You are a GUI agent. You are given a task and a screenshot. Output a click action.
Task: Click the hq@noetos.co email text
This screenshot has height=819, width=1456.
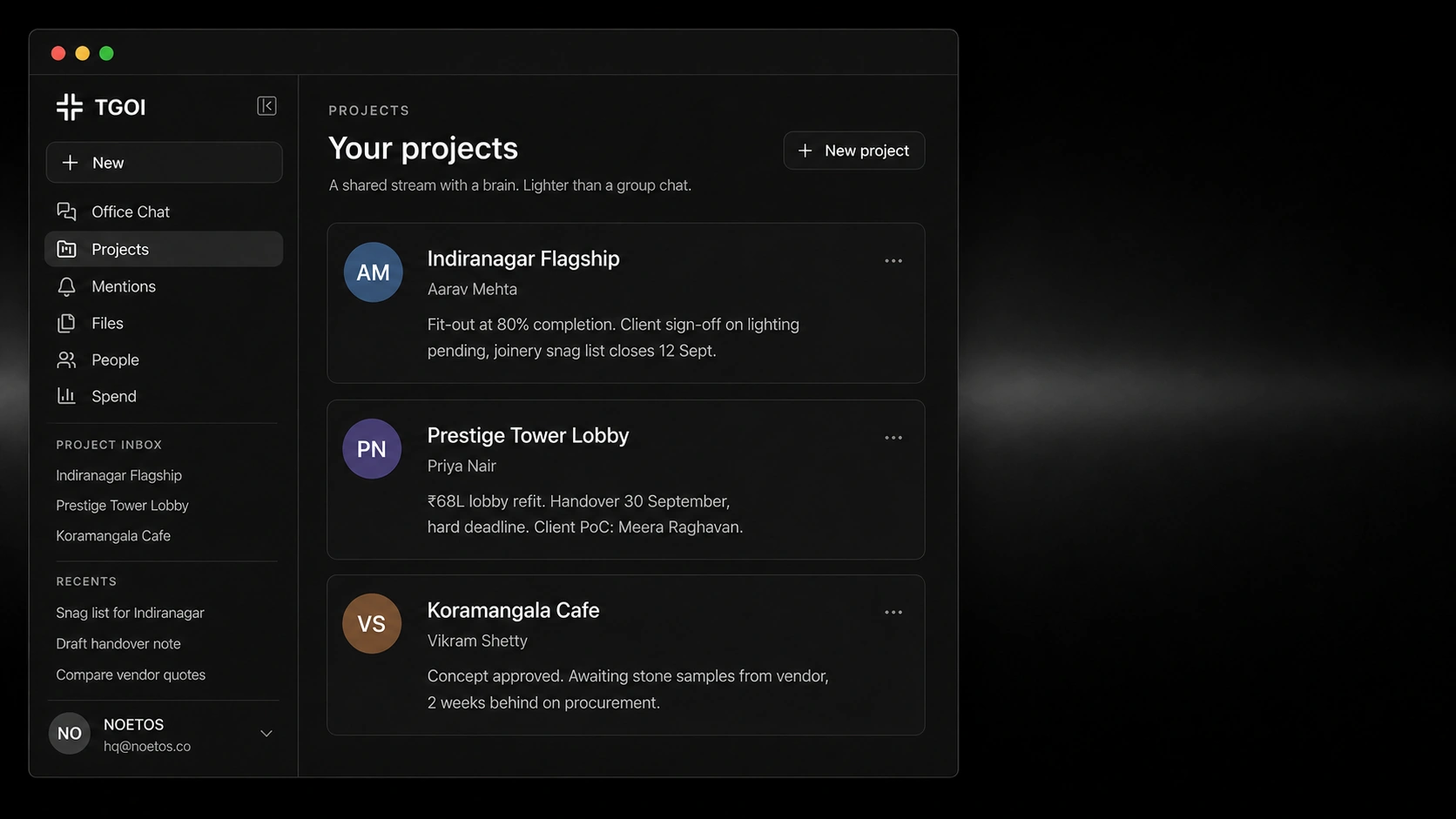(147, 747)
